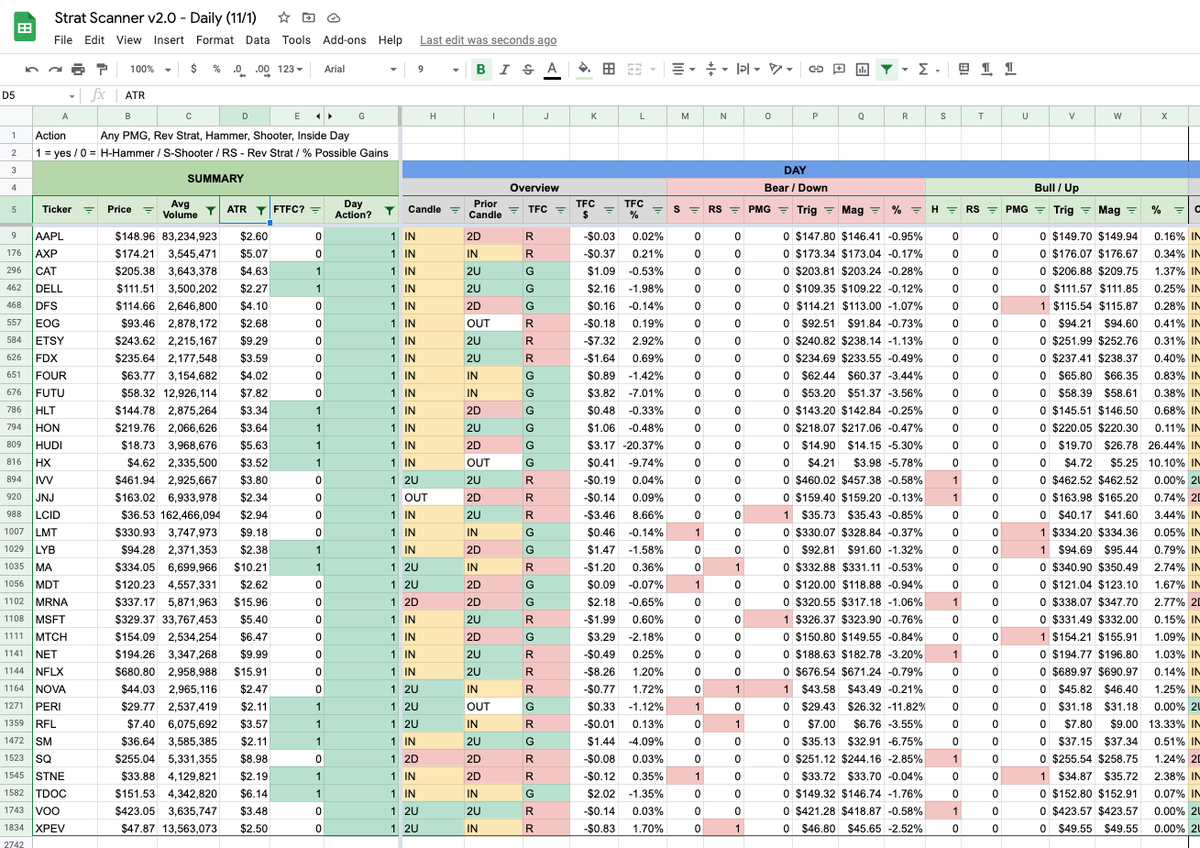Image resolution: width=1200 pixels, height=848 pixels.
Task: Increase decimal places
Action: coord(263,69)
